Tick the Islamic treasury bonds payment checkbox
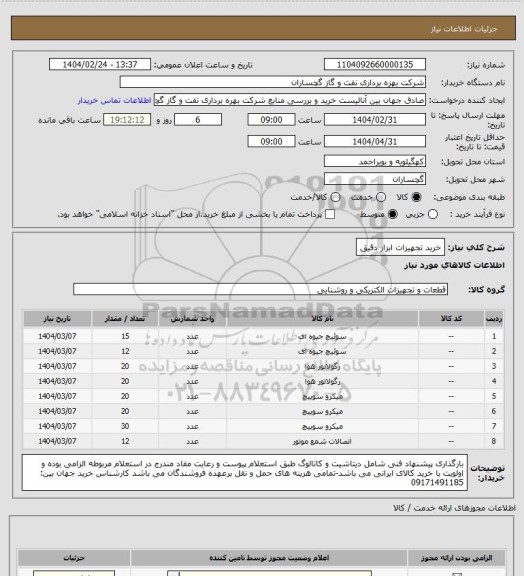524x576 pixels. [x=330, y=214]
